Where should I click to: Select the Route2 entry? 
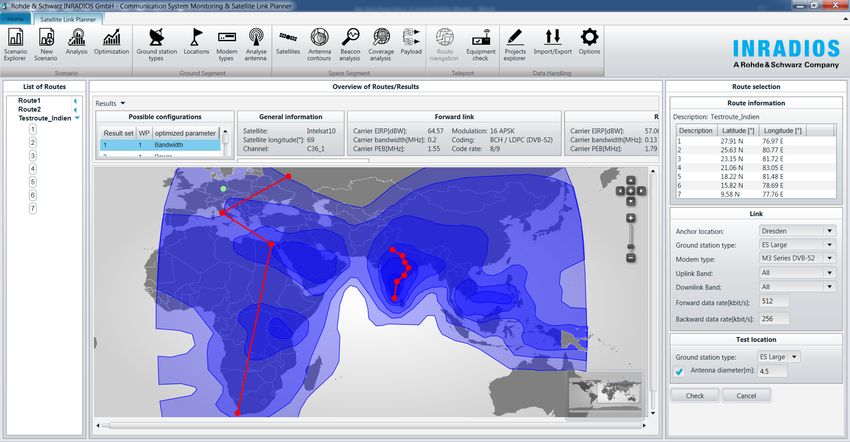[x=29, y=109]
